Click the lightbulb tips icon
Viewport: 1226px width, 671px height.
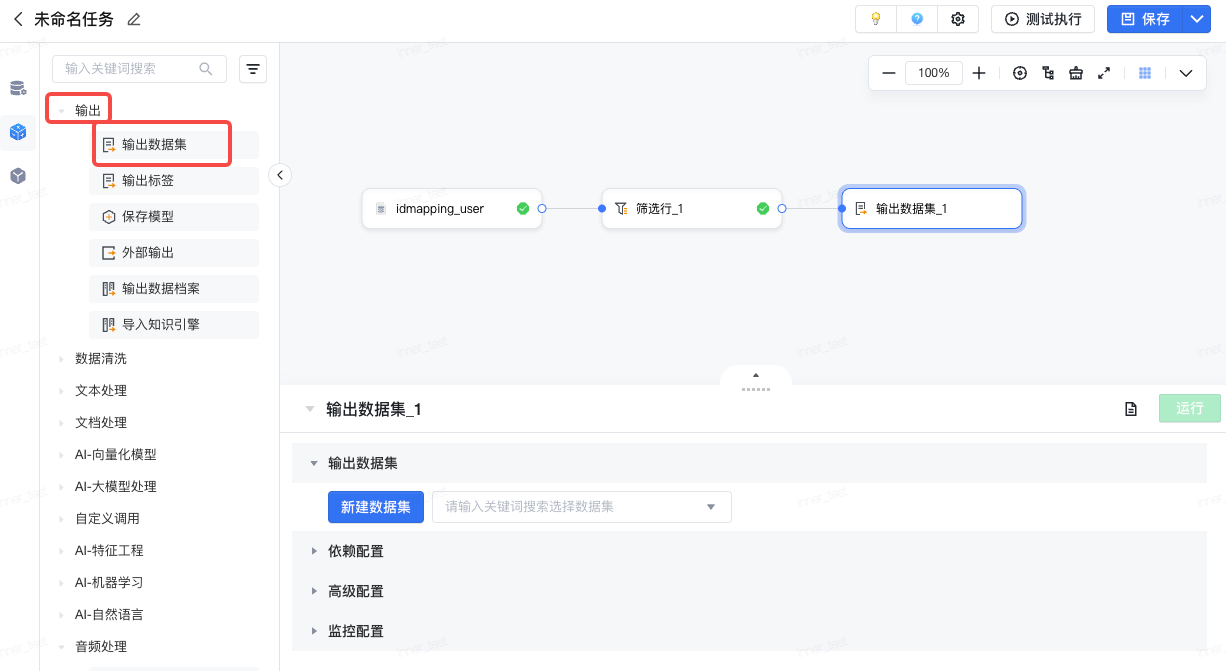click(x=876, y=19)
